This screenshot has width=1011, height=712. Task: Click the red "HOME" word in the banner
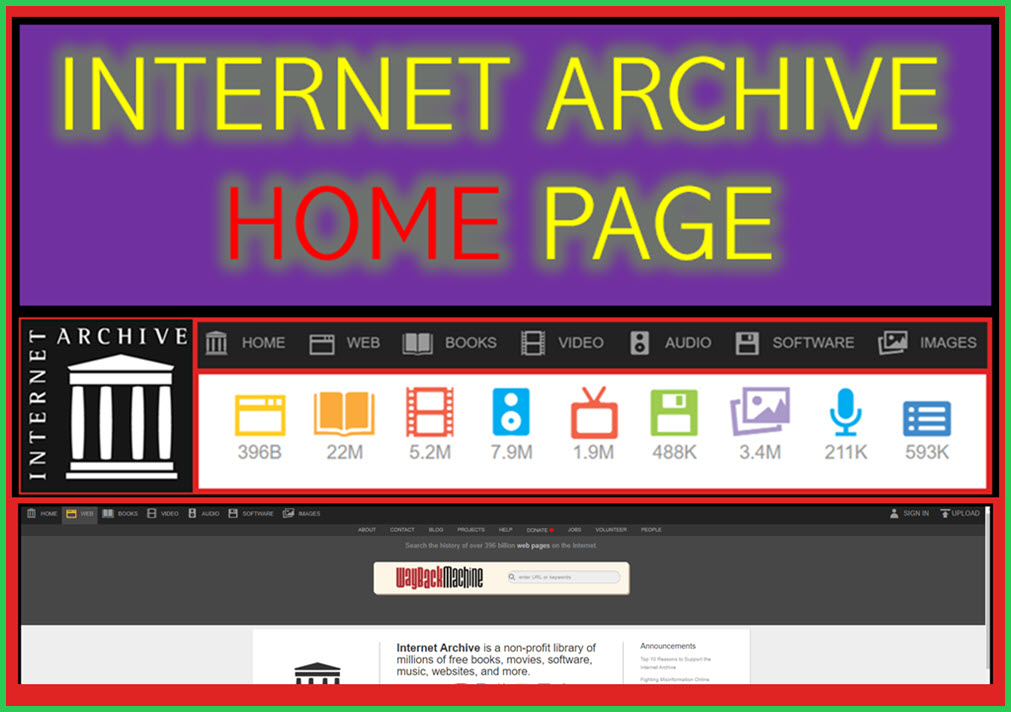point(364,222)
